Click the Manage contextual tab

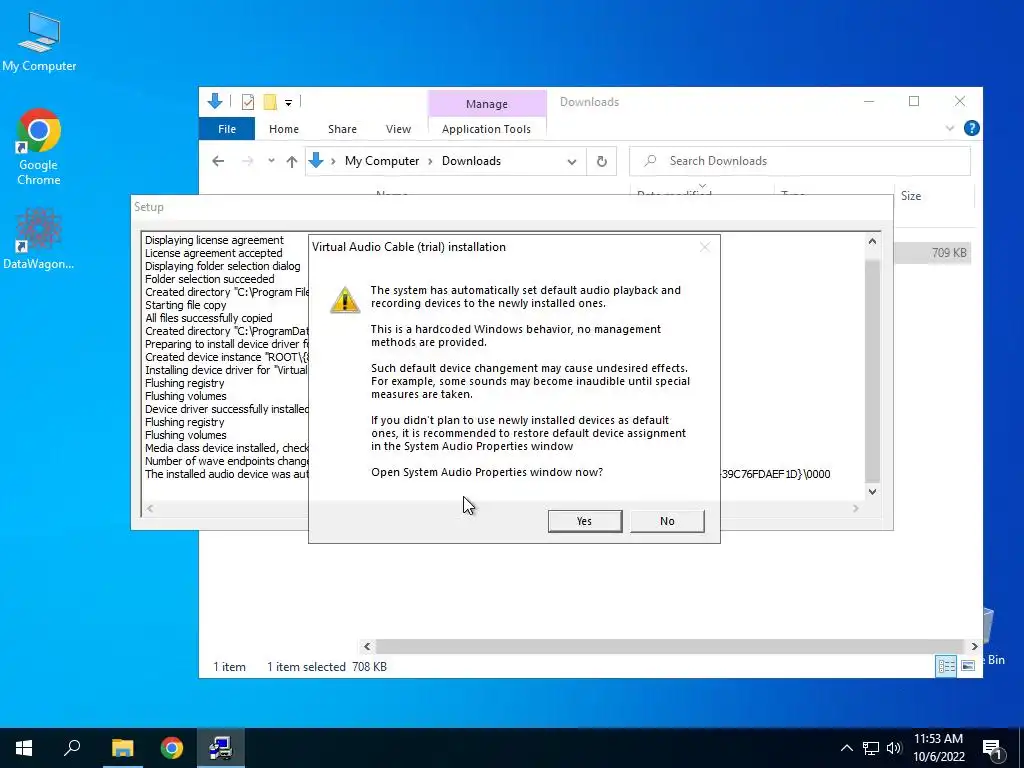[x=487, y=104]
